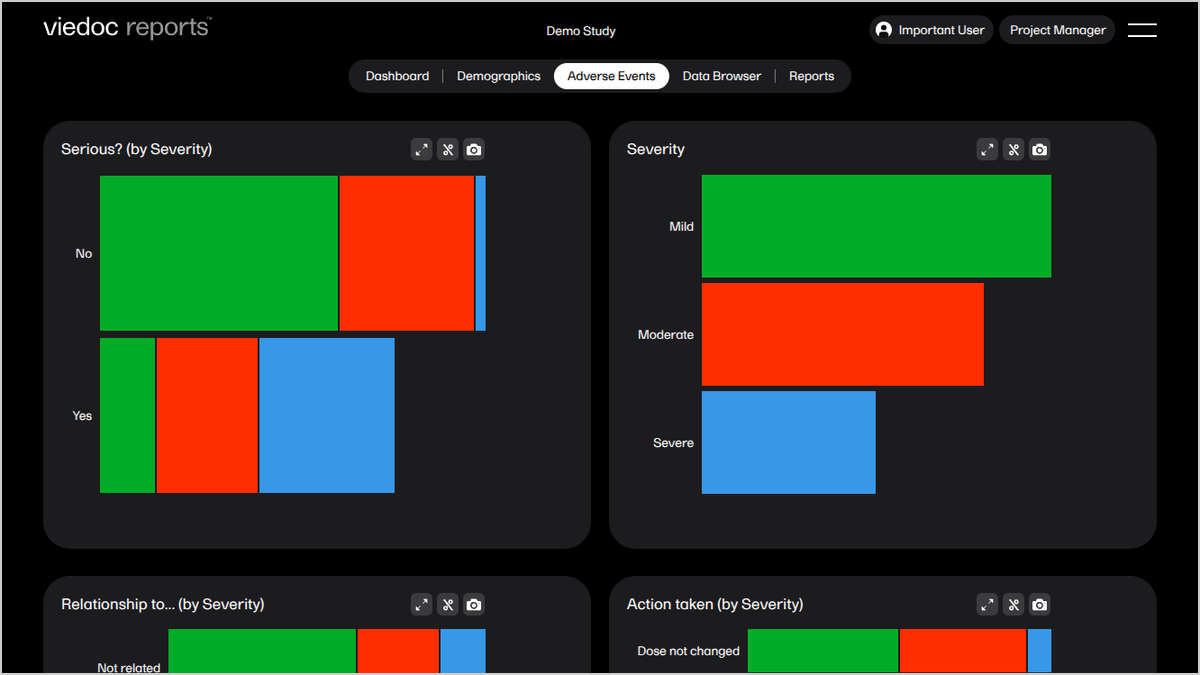Click the Severe axis label
The height and width of the screenshot is (675, 1200).
(673, 443)
